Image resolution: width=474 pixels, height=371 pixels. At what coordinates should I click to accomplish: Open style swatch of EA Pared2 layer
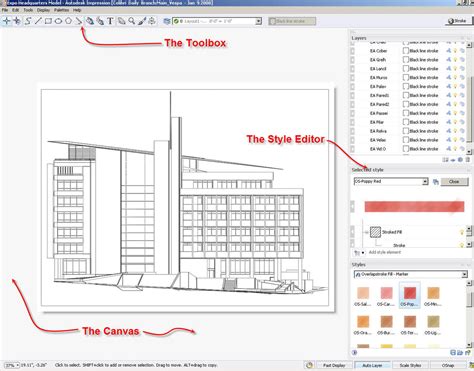[x=406, y=104]
